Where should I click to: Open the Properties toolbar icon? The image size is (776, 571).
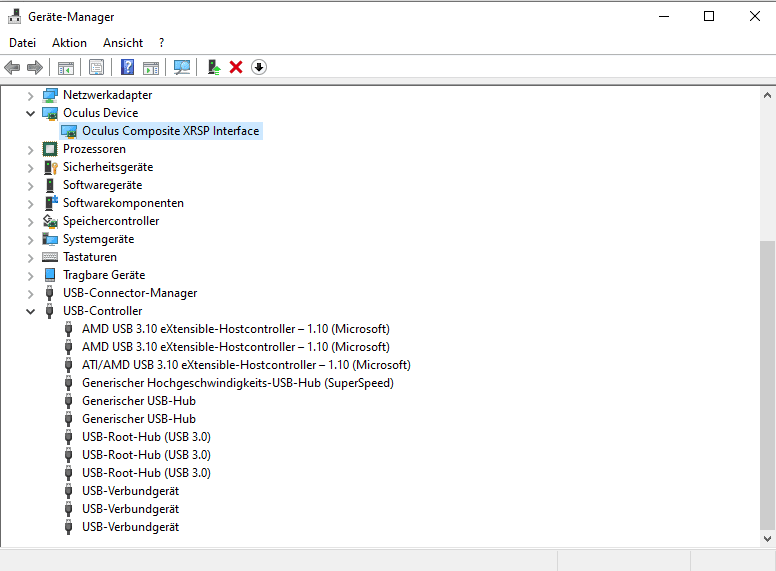click(97, 67)
